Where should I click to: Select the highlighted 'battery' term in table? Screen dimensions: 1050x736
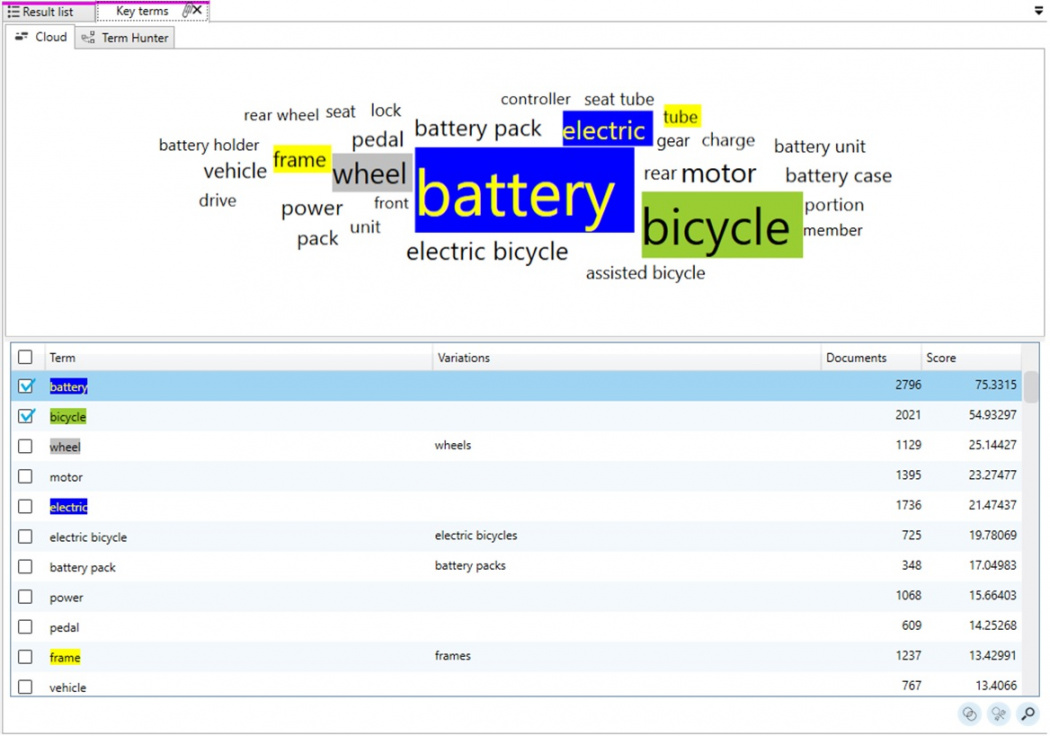[68, 386]
